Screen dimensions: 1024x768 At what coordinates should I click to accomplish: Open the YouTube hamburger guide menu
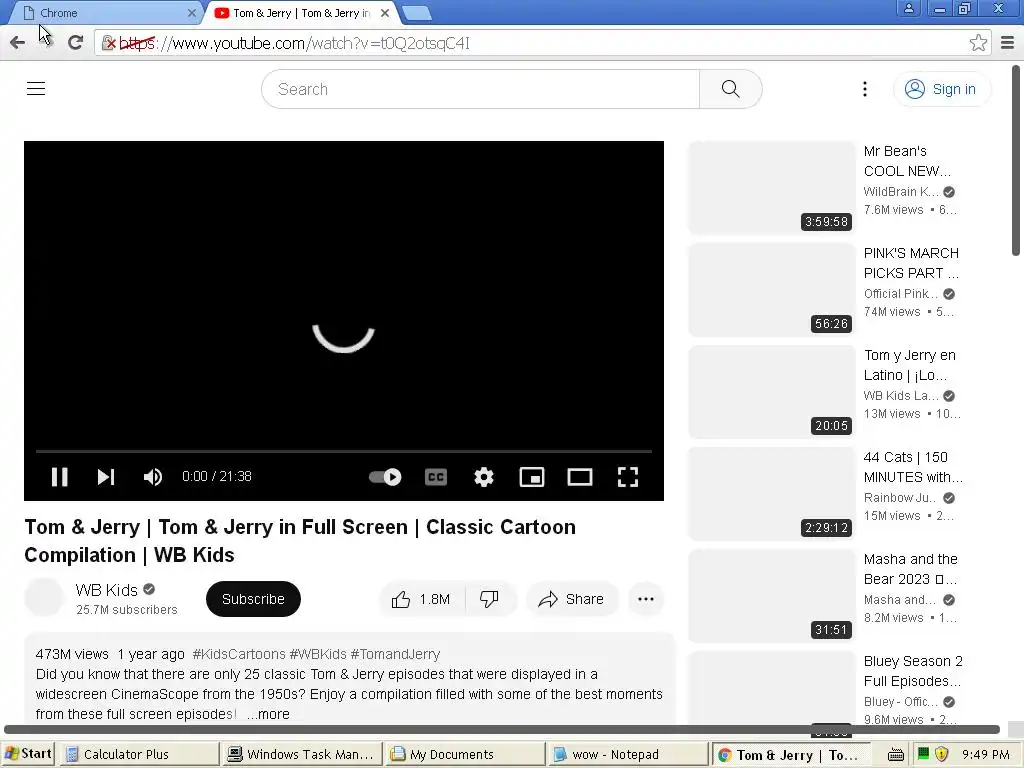point(36,89)
